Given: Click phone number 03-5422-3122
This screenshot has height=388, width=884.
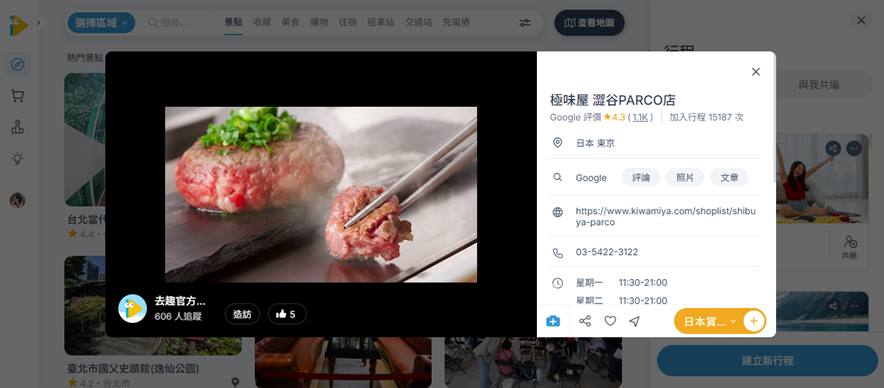Looking at the screenshot, I should tap(607, 252).
